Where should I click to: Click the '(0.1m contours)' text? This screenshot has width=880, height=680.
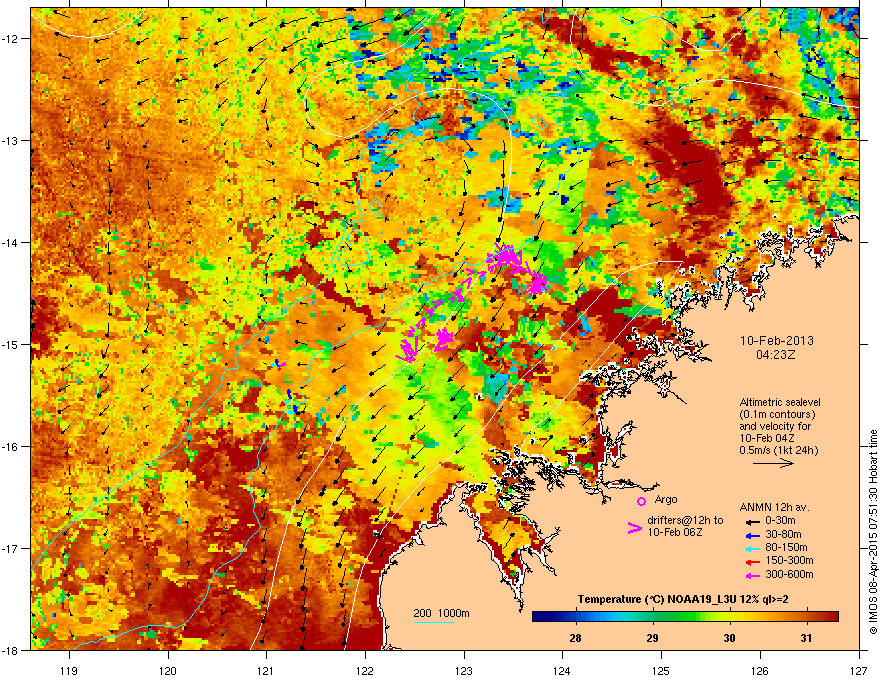[x=777, y=414]
